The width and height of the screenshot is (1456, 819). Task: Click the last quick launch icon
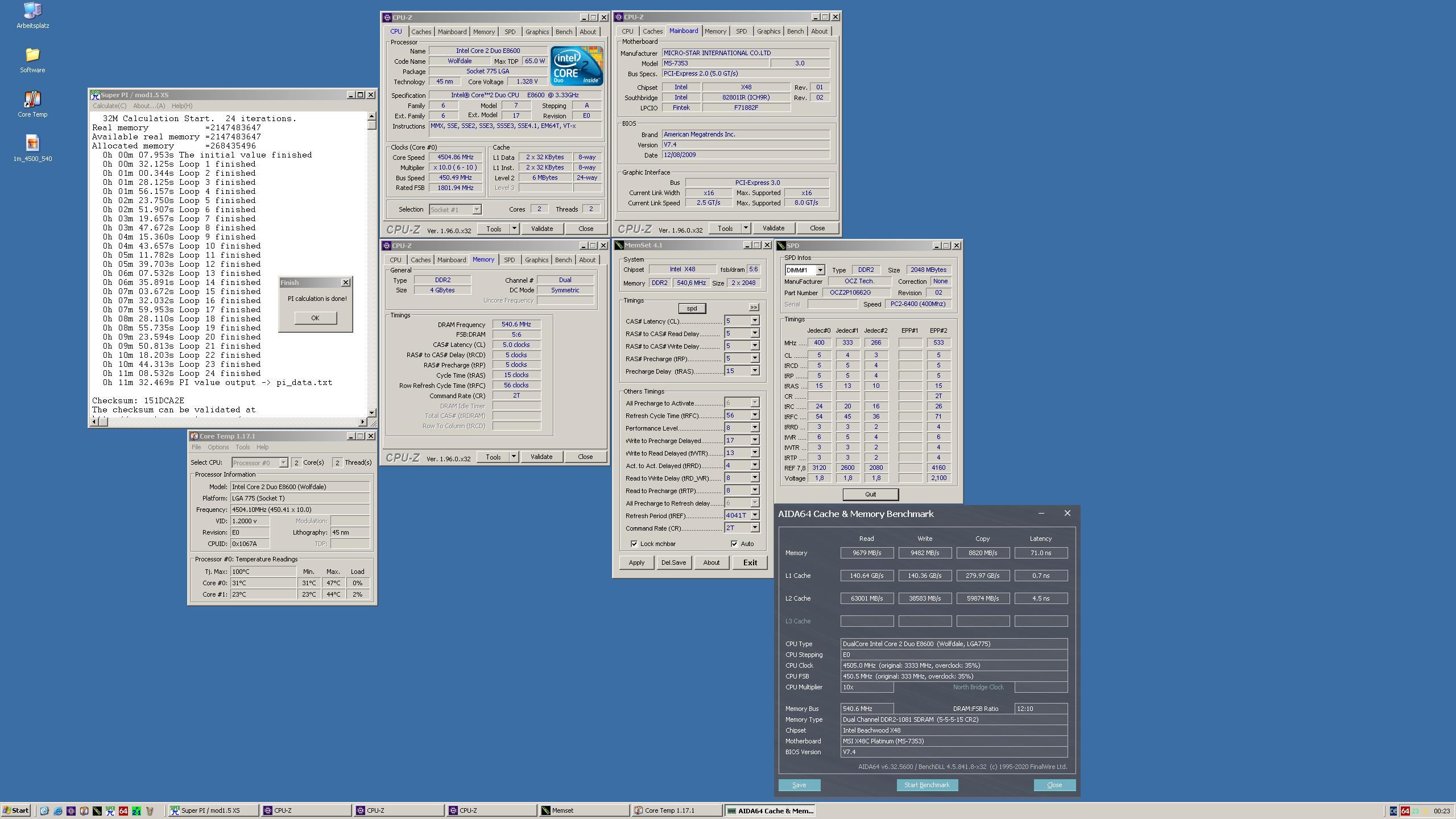pyautogui.click(x=150, y=810)
